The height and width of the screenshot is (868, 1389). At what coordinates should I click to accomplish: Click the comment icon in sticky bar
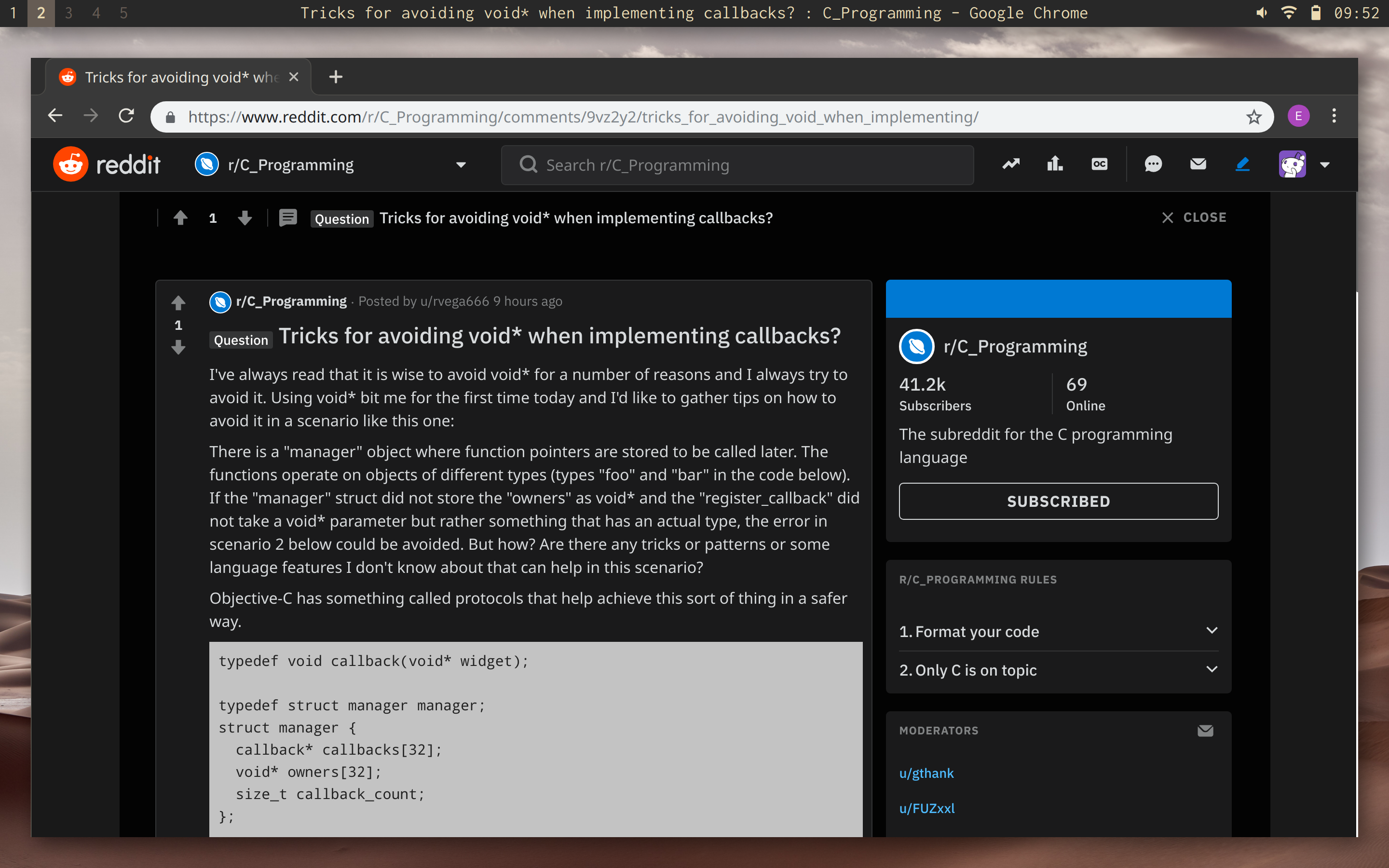(288, 218)
